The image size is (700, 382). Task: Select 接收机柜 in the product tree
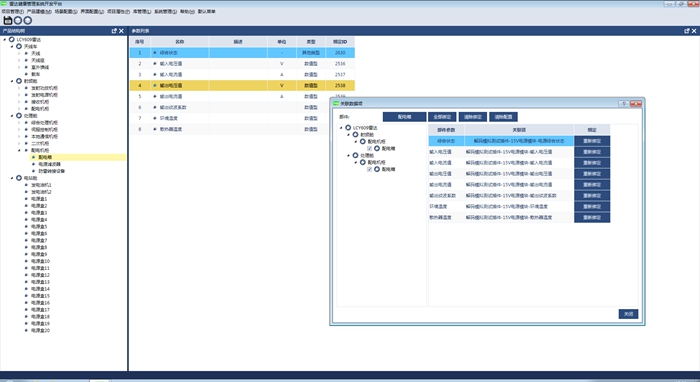pos(40,102)
